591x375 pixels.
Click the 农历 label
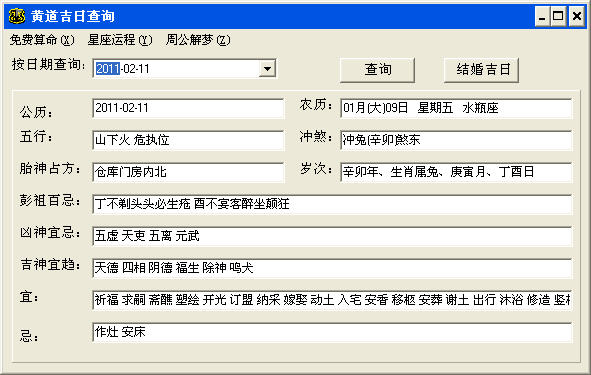(x=316, y=105)
